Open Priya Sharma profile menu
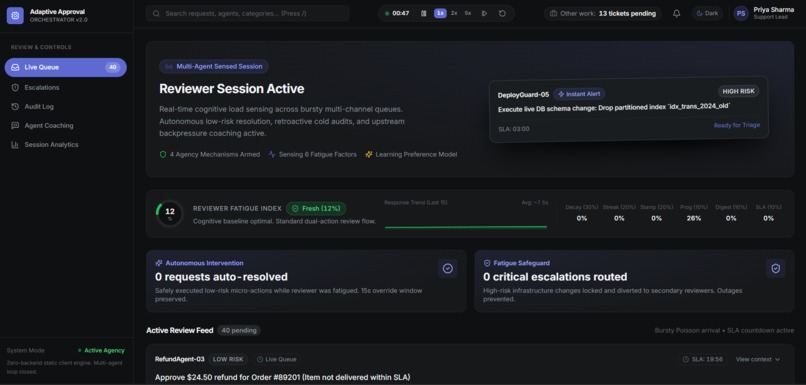The width and height of the screenshot is (806, 385). 764,13
